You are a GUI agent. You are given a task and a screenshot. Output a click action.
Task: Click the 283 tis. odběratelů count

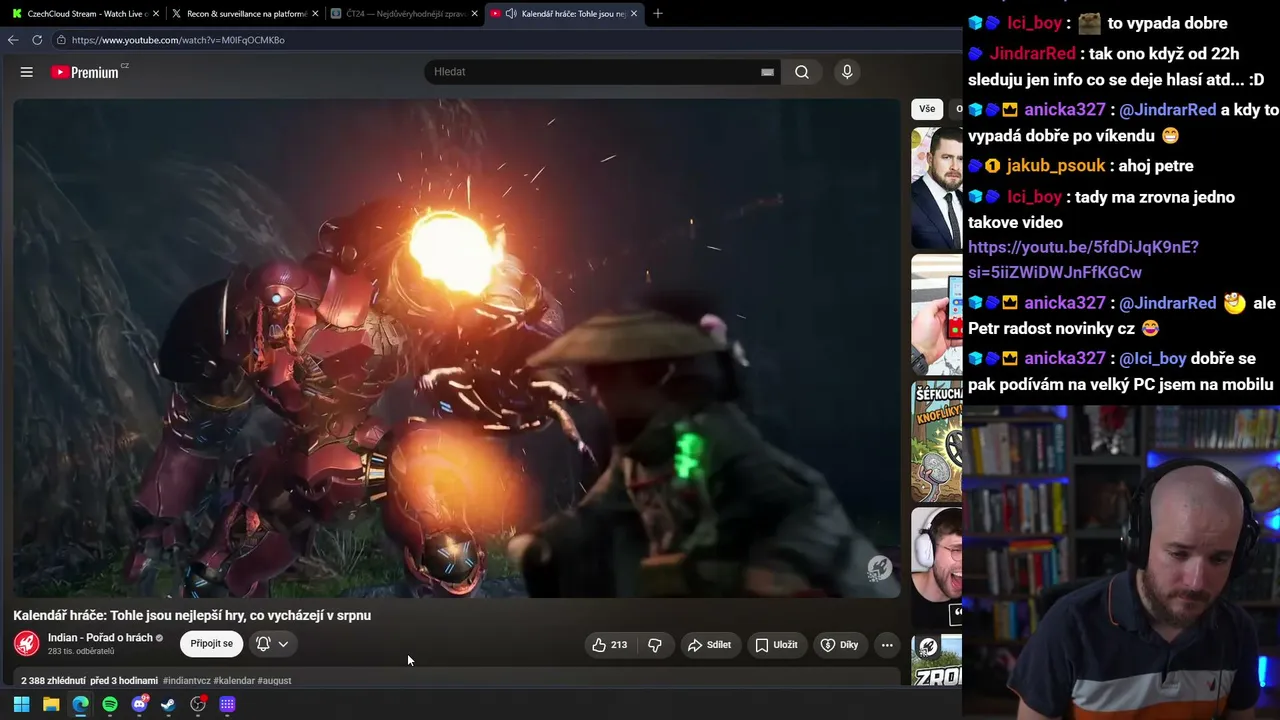pyautogui.click(x=81, y=651)
